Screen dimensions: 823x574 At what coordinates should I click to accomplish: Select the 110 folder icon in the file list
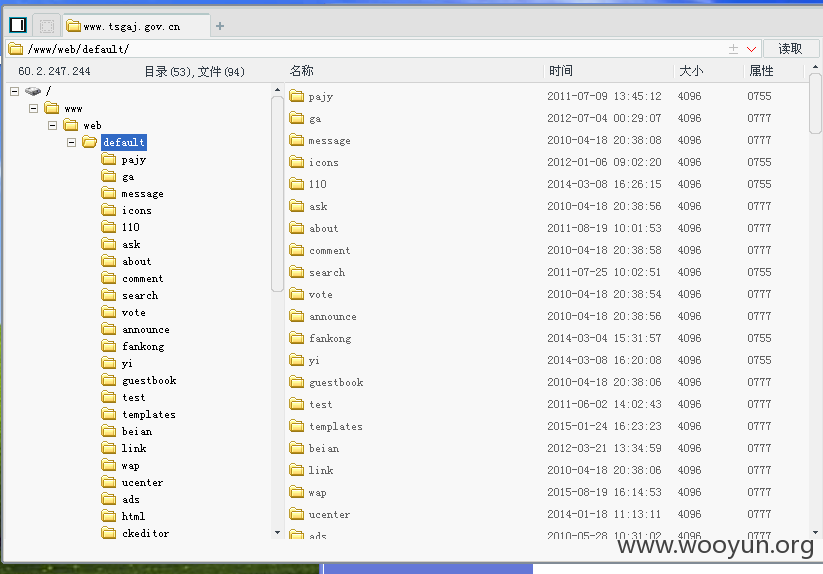point(297,184)
